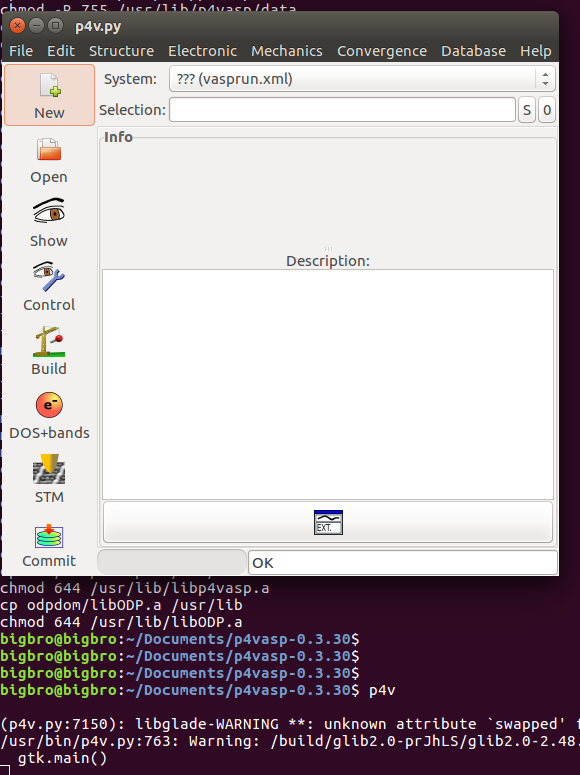Open the vasprun.xml System dropdown
This screenshot has width=580, height=775.
pos(362,79)
